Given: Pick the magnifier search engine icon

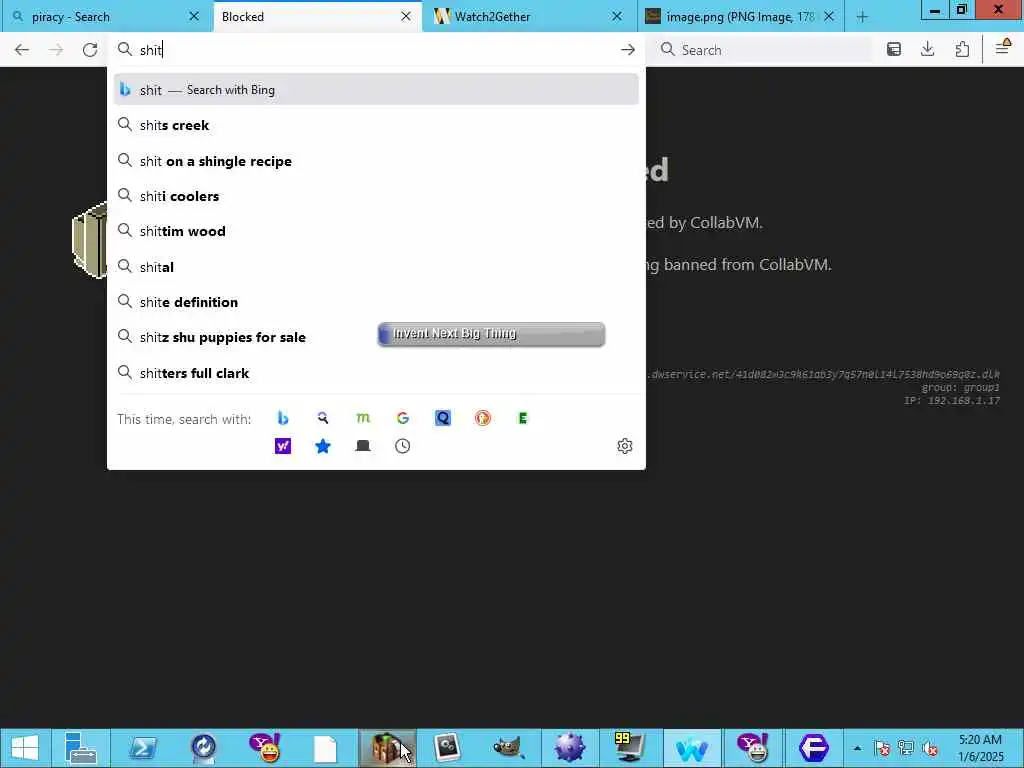Looking at the screenshot, I should click(x=323, y=418).
